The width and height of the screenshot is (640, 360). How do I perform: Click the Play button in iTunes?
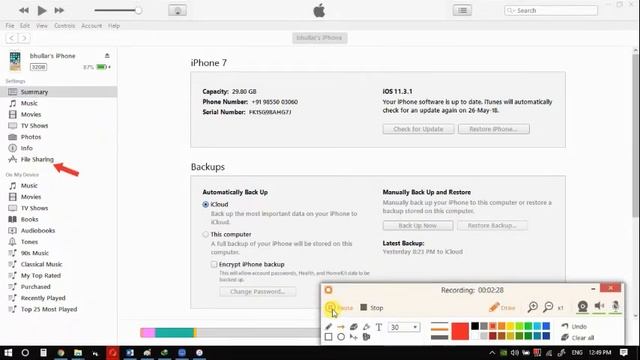pos(42,10)
